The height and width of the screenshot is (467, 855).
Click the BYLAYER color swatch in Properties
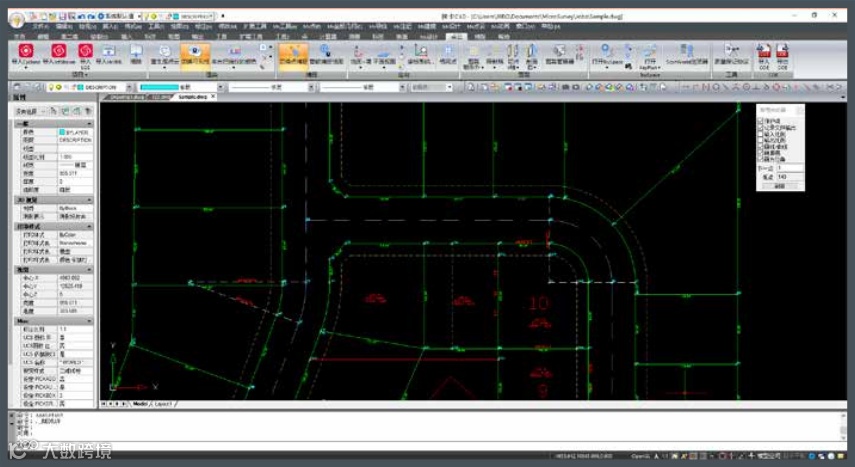point(62,132)
